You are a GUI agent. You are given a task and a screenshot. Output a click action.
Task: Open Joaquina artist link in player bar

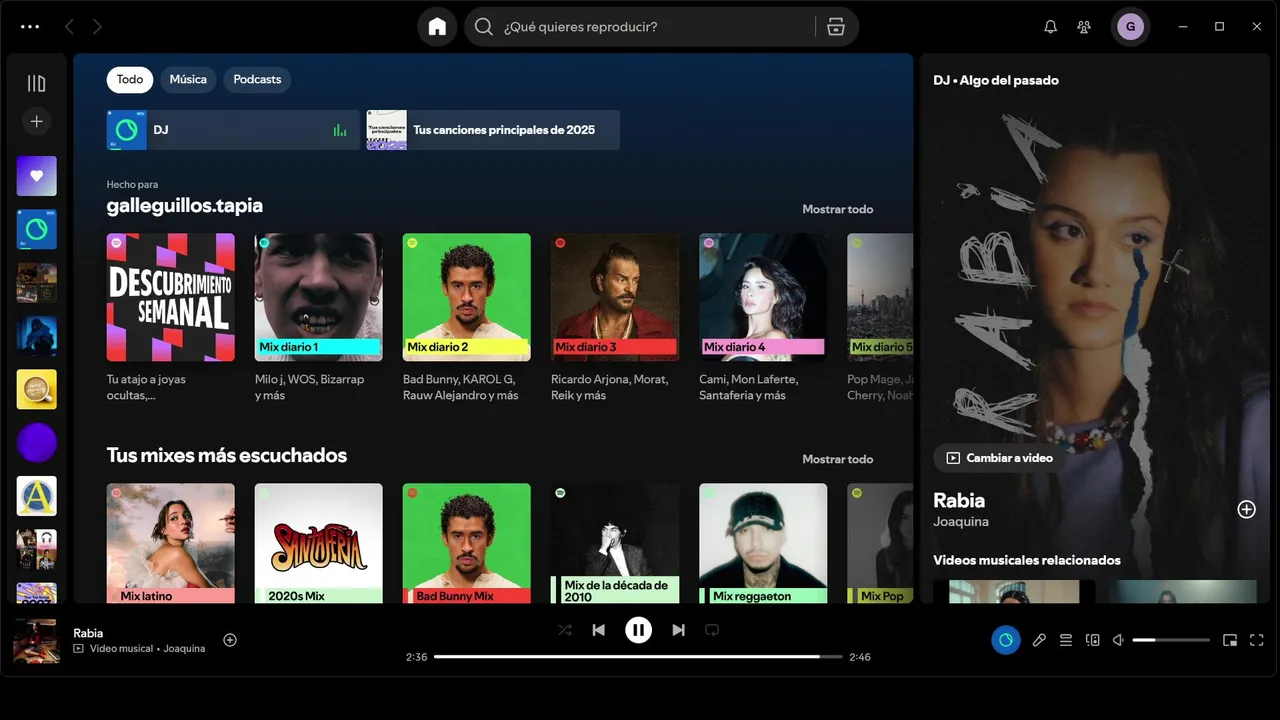point(184,649)
